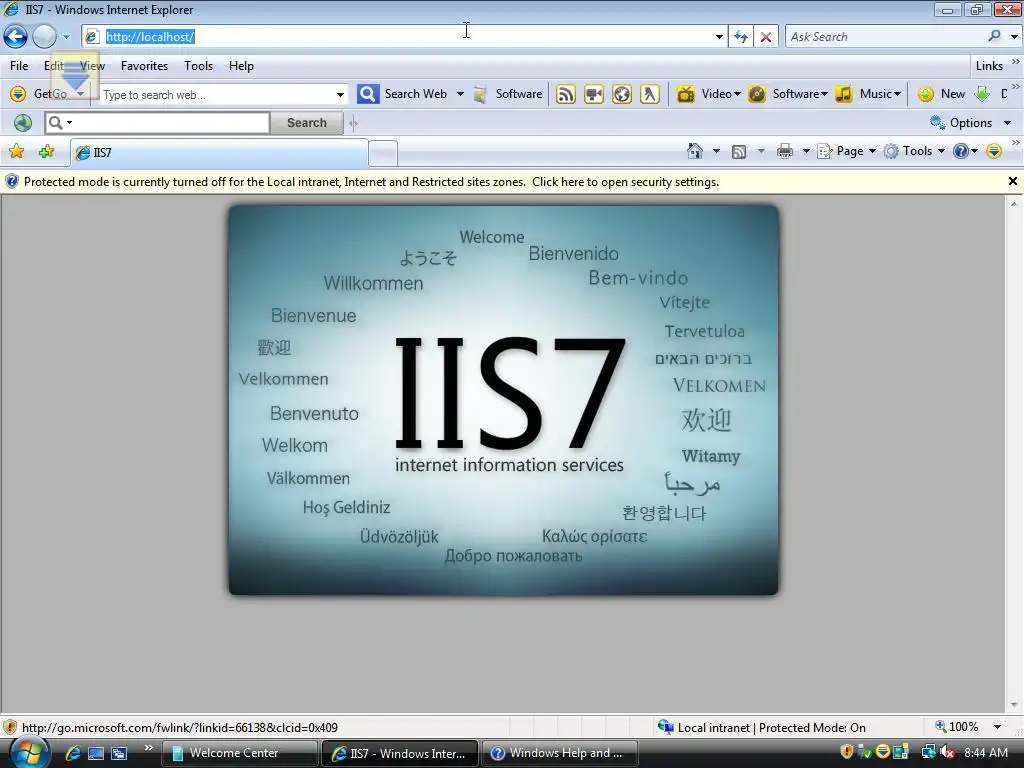Viewport: 1024px width, 768px height.
Task: Click Local intranet Protected Mode status text
Action: 771,728
